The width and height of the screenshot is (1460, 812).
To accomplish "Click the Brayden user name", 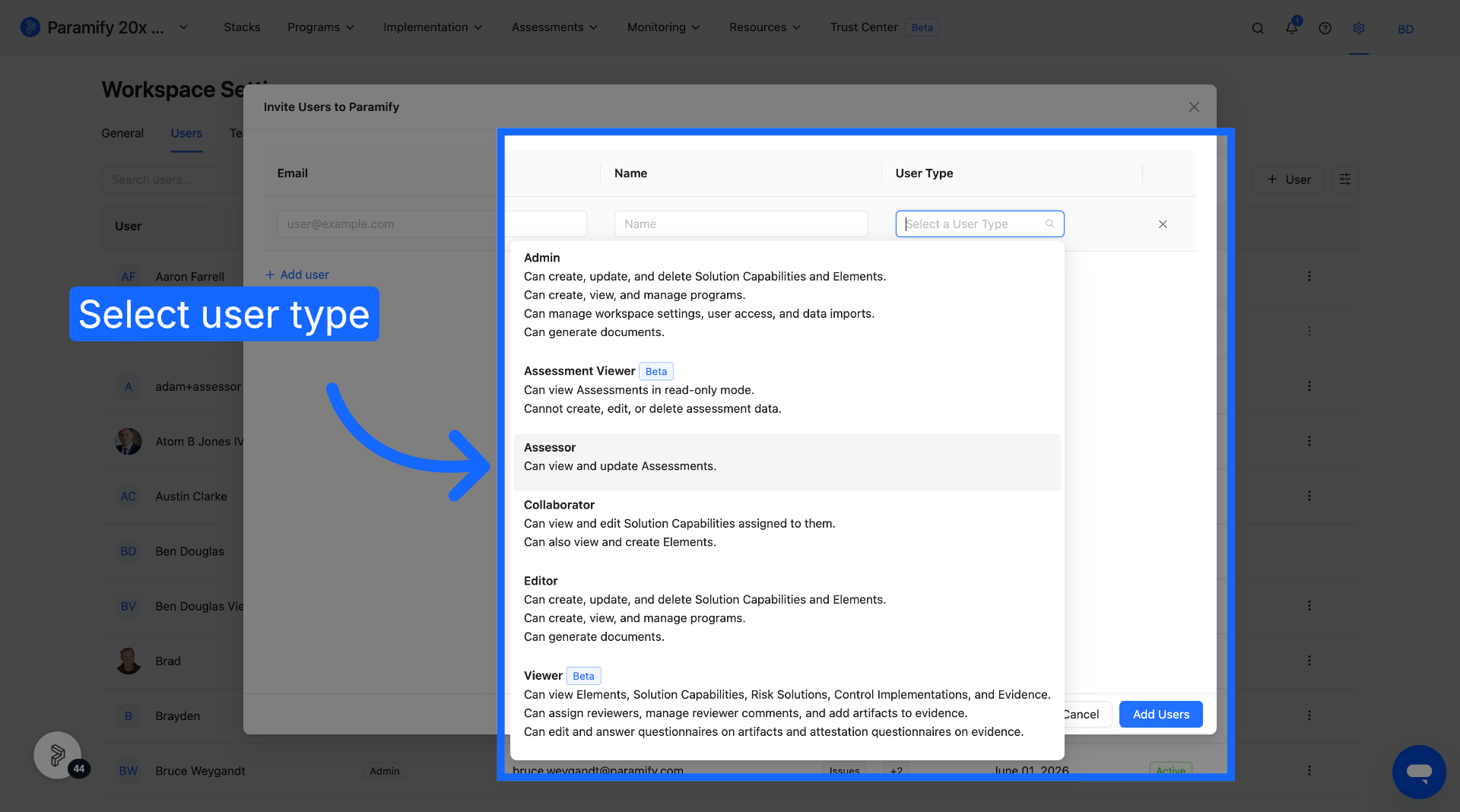I will (x=178, y=716).
